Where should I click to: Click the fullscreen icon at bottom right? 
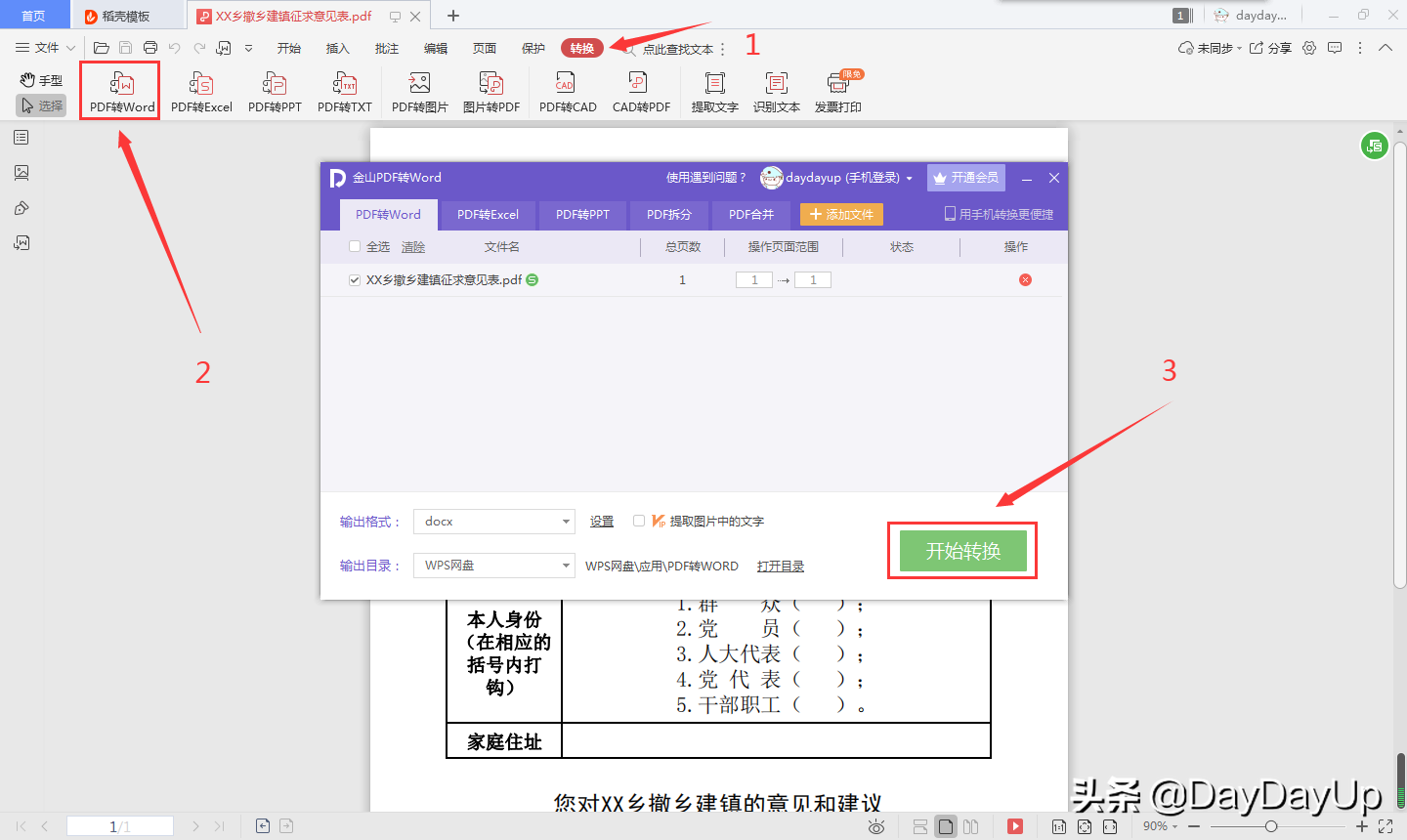point(1386,826)
